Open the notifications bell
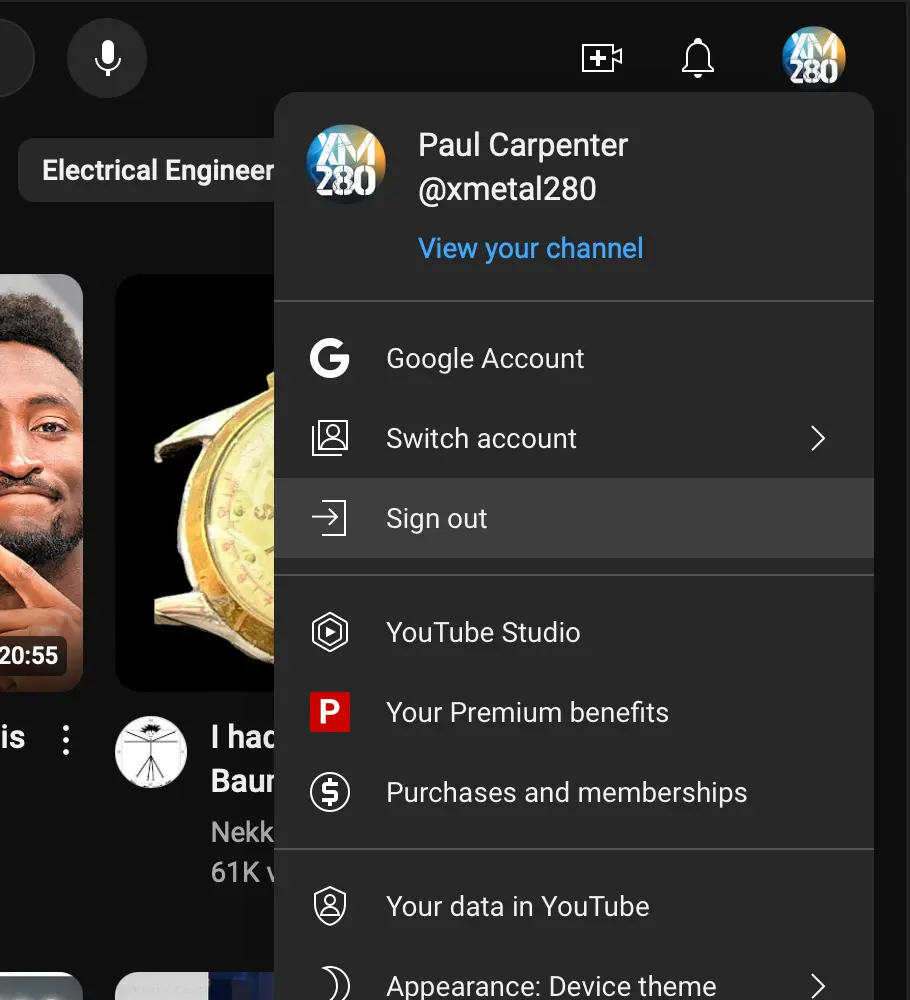Screen dimensions: 910x1000 pos(698,58)
